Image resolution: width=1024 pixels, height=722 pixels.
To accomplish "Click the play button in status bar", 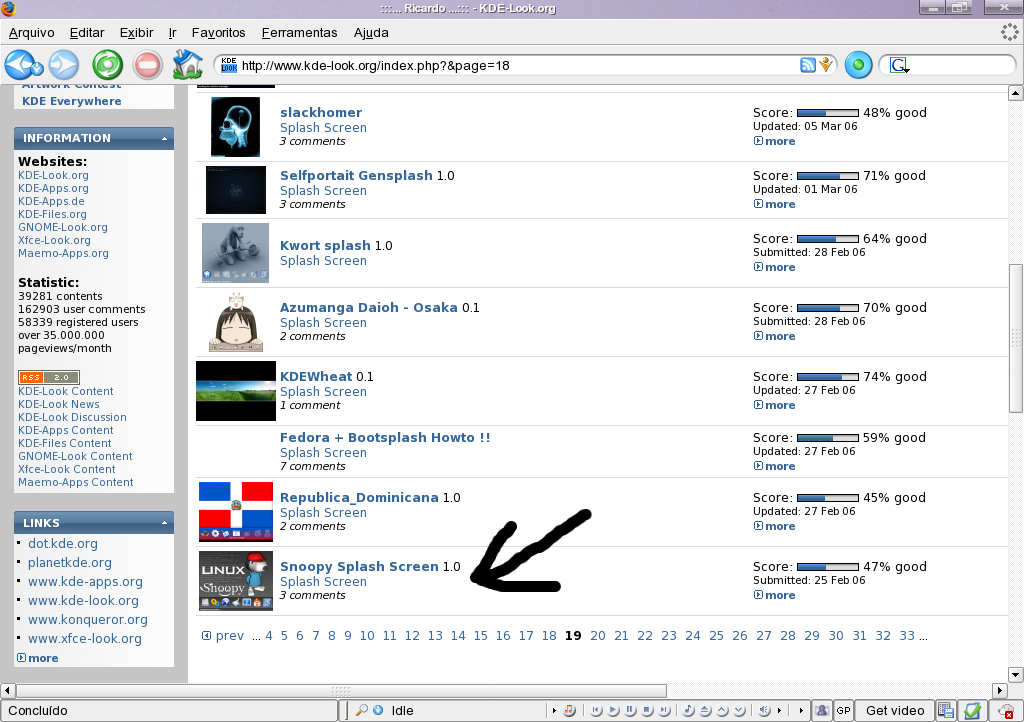I will [613, 710].
